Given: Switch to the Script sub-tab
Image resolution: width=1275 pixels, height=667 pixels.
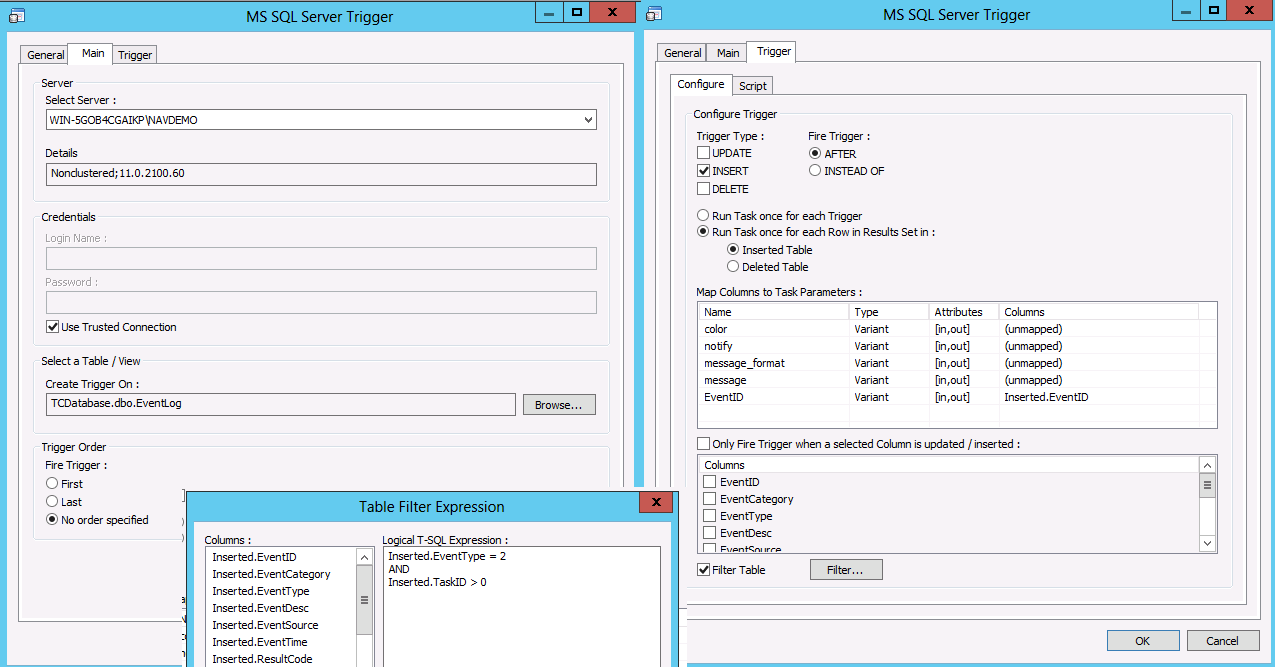Looking at the screenshot, I should [x=752, y=86].
